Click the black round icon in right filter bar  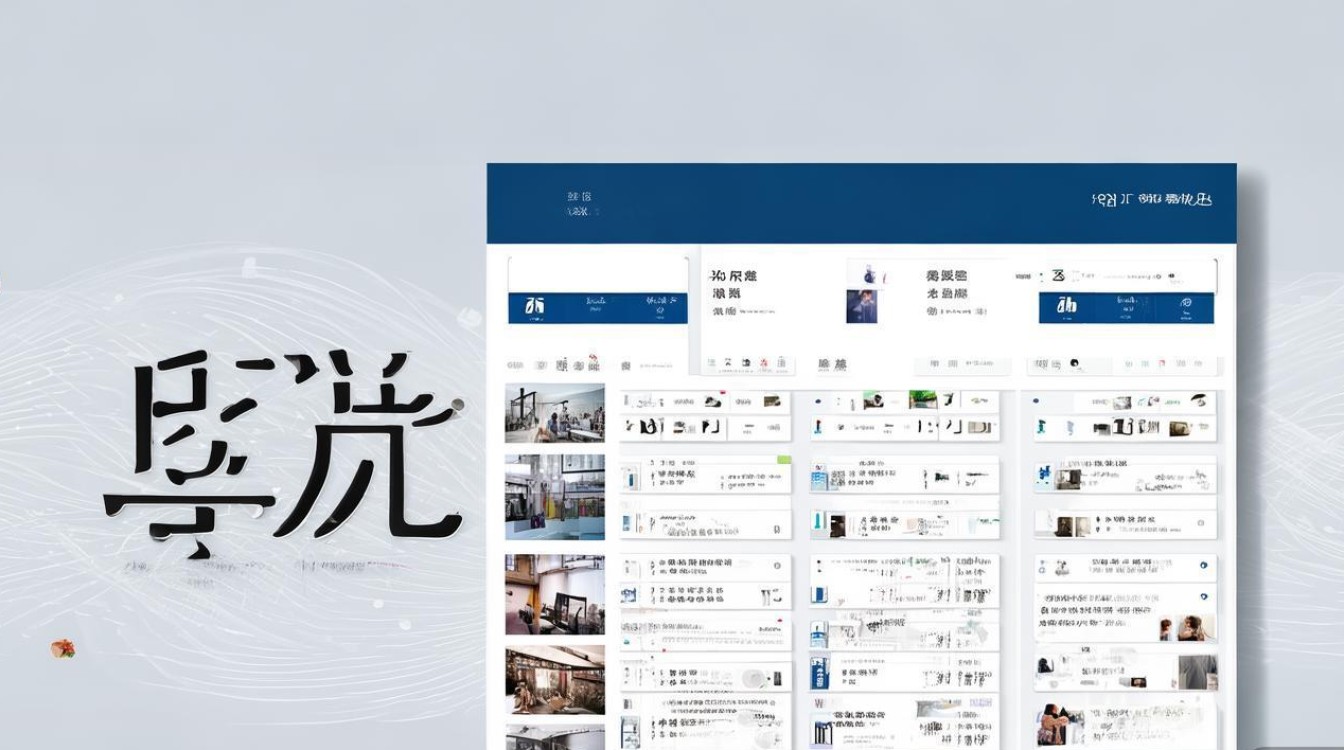[x=1074, y=364]
